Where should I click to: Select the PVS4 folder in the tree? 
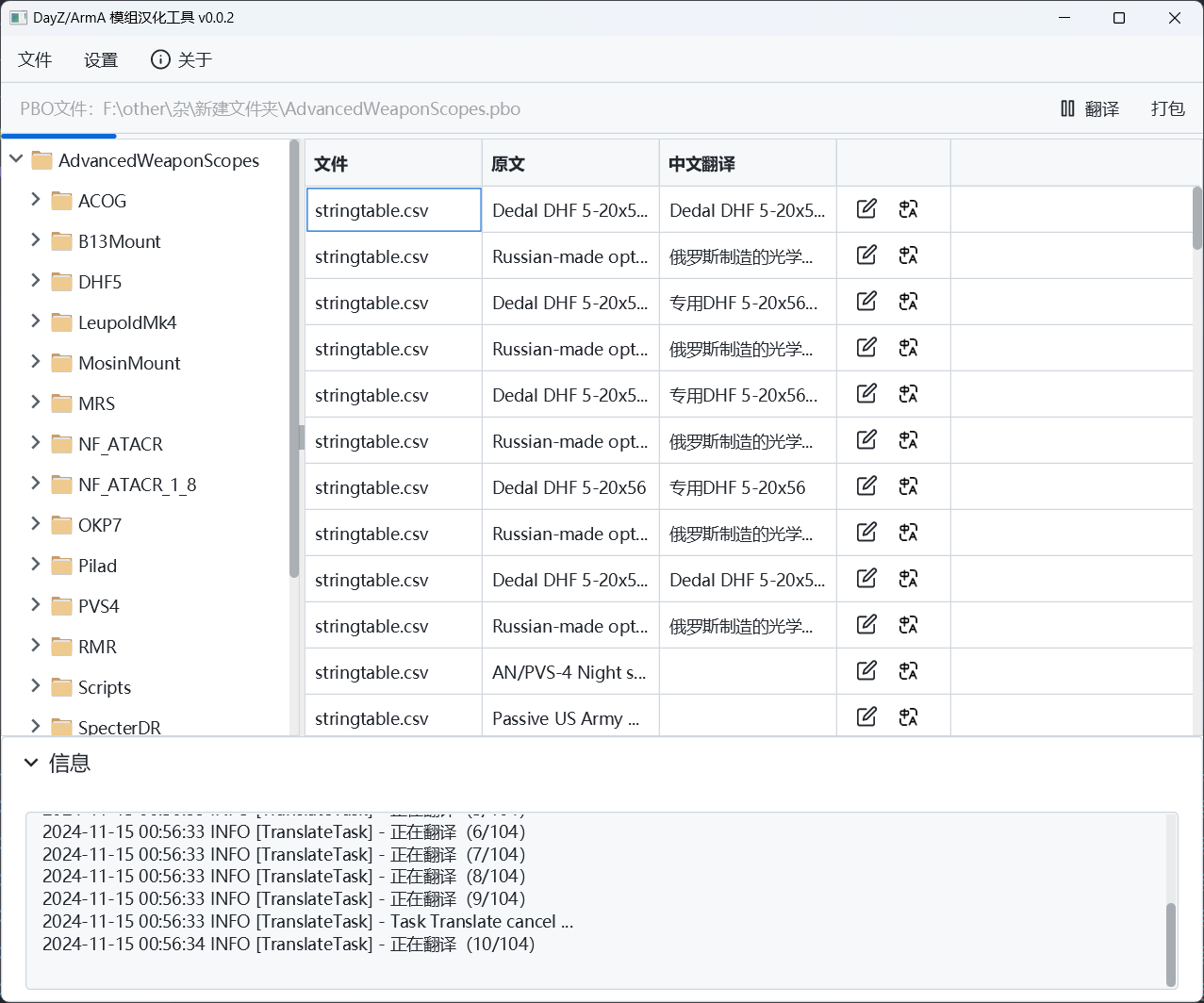click(x=99, y=606)
